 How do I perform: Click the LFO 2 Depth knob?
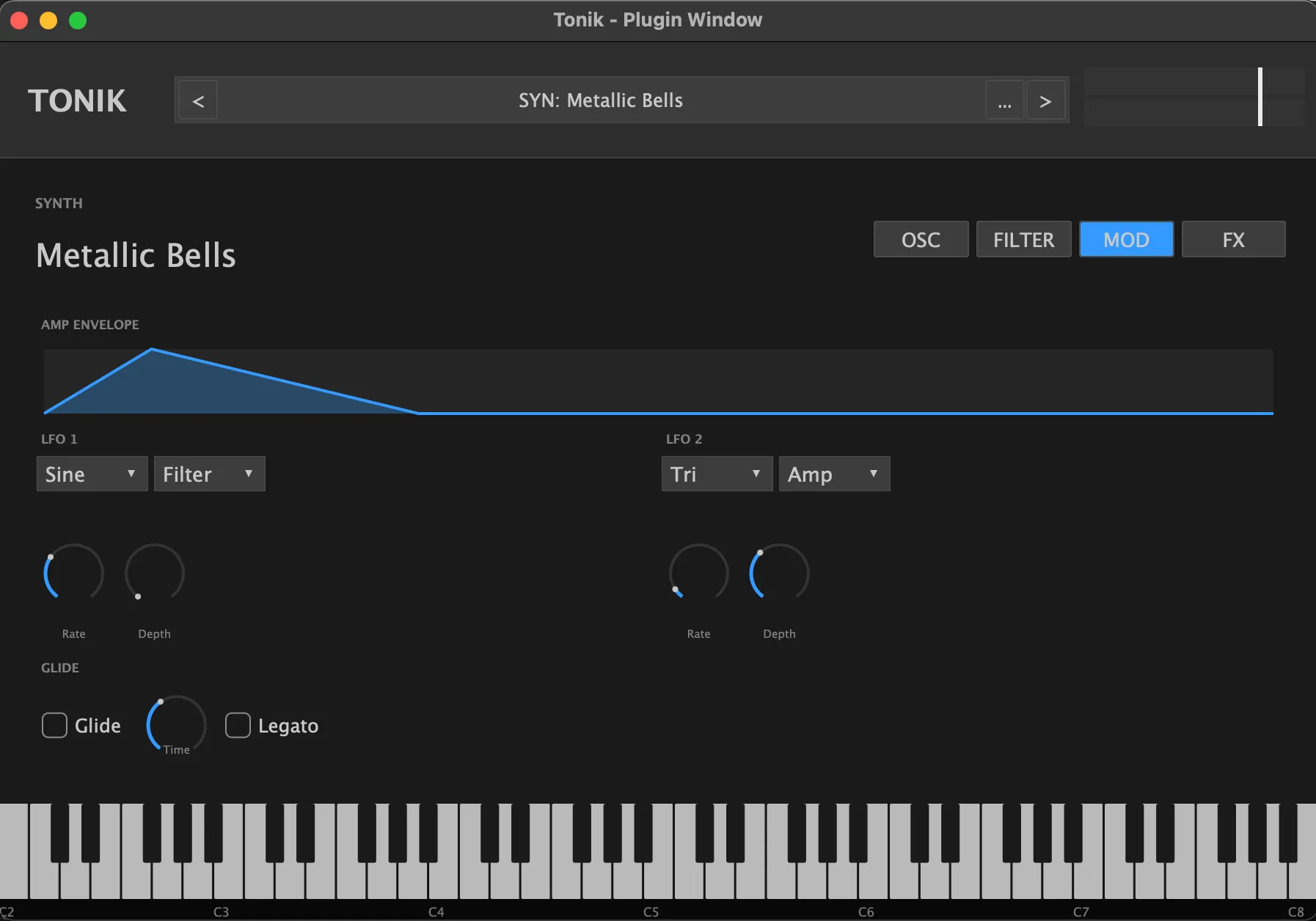pyautogui.click(x=779, y=573)
